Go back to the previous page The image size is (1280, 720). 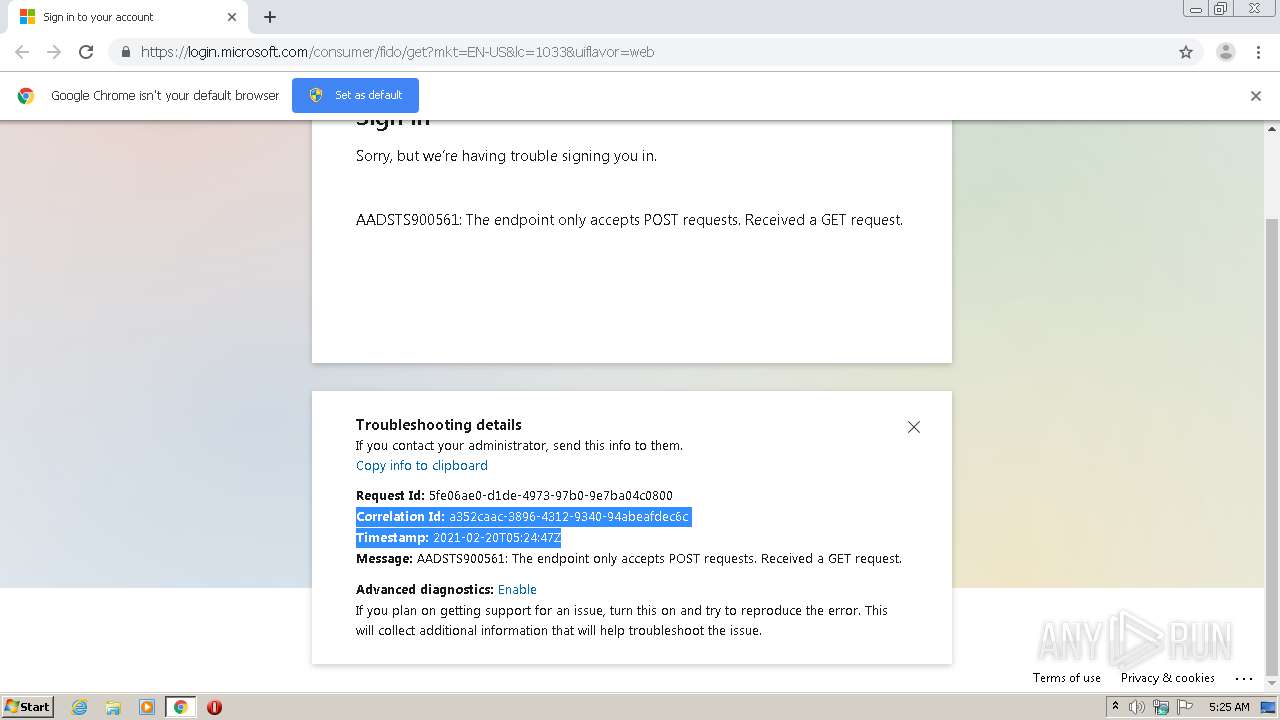(x=22, y=52)
